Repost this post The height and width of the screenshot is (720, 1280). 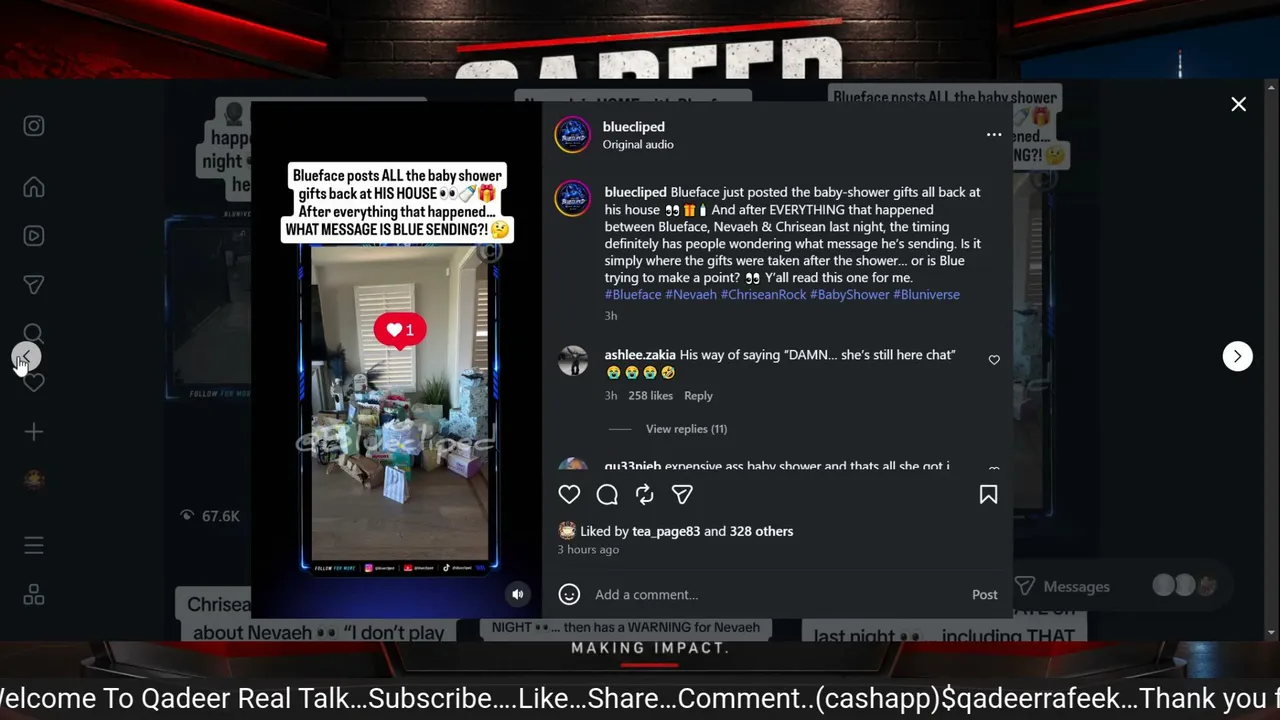(645, 494)
